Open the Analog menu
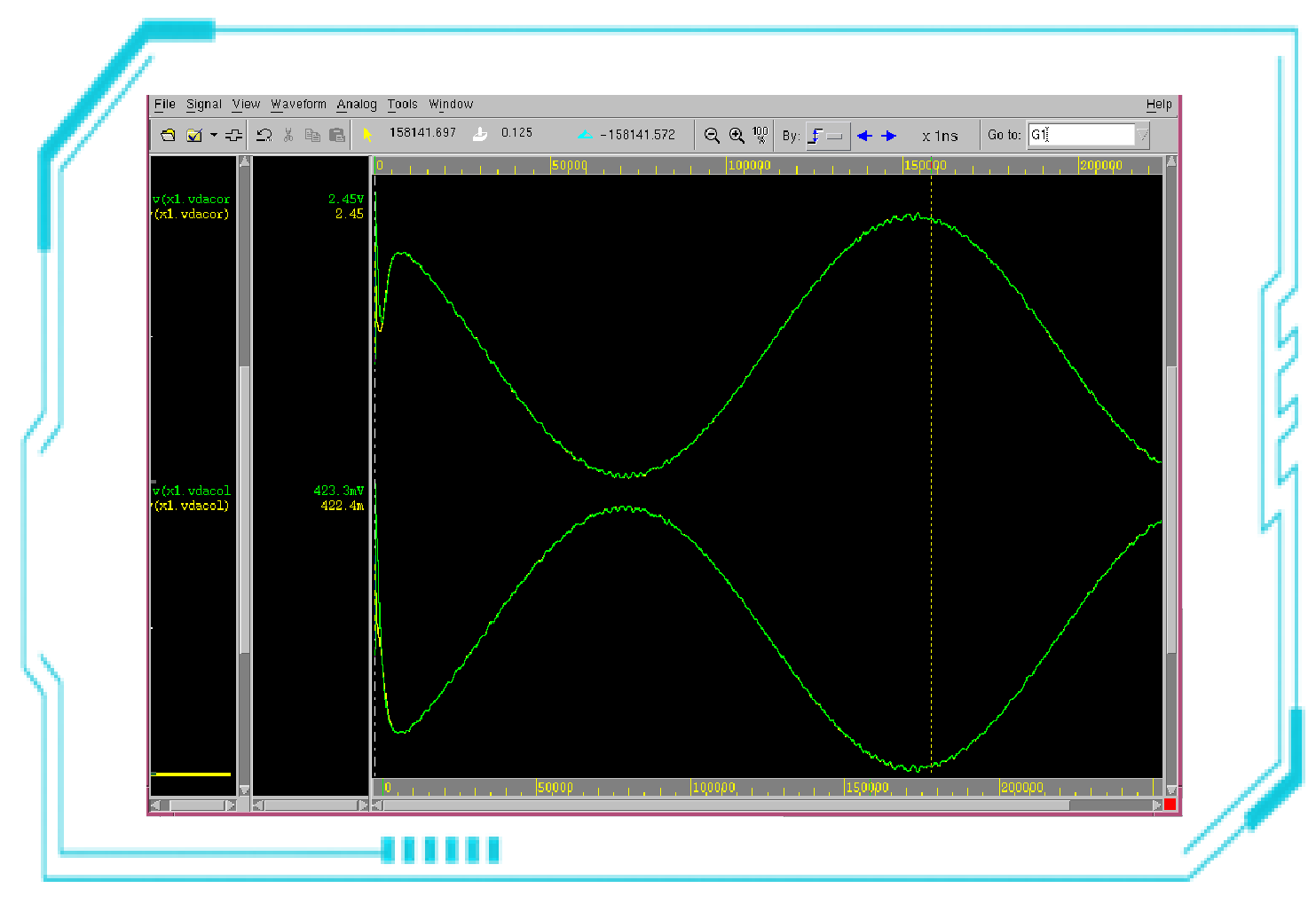This screenshot has width=1316, height=904. (357, 104)
